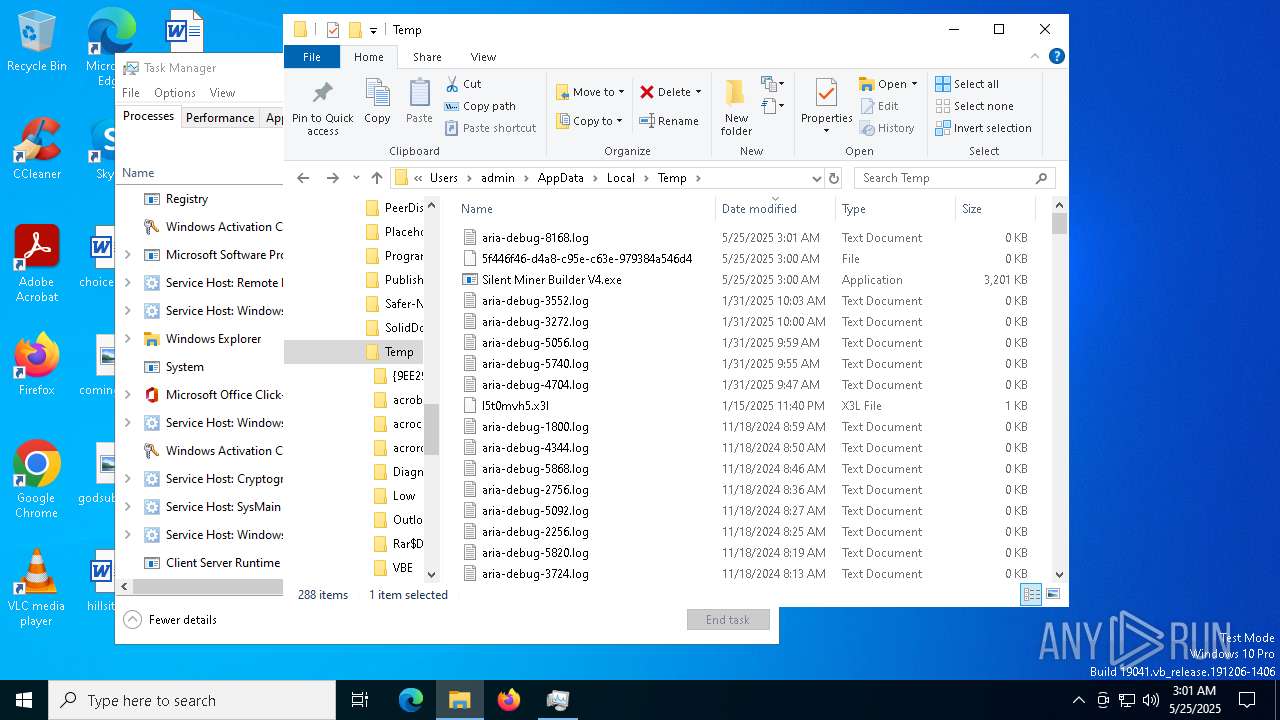Select Low folder in navigation tree
The width and height of the screenshot is (1280, 720).
(x=394, y=496)
